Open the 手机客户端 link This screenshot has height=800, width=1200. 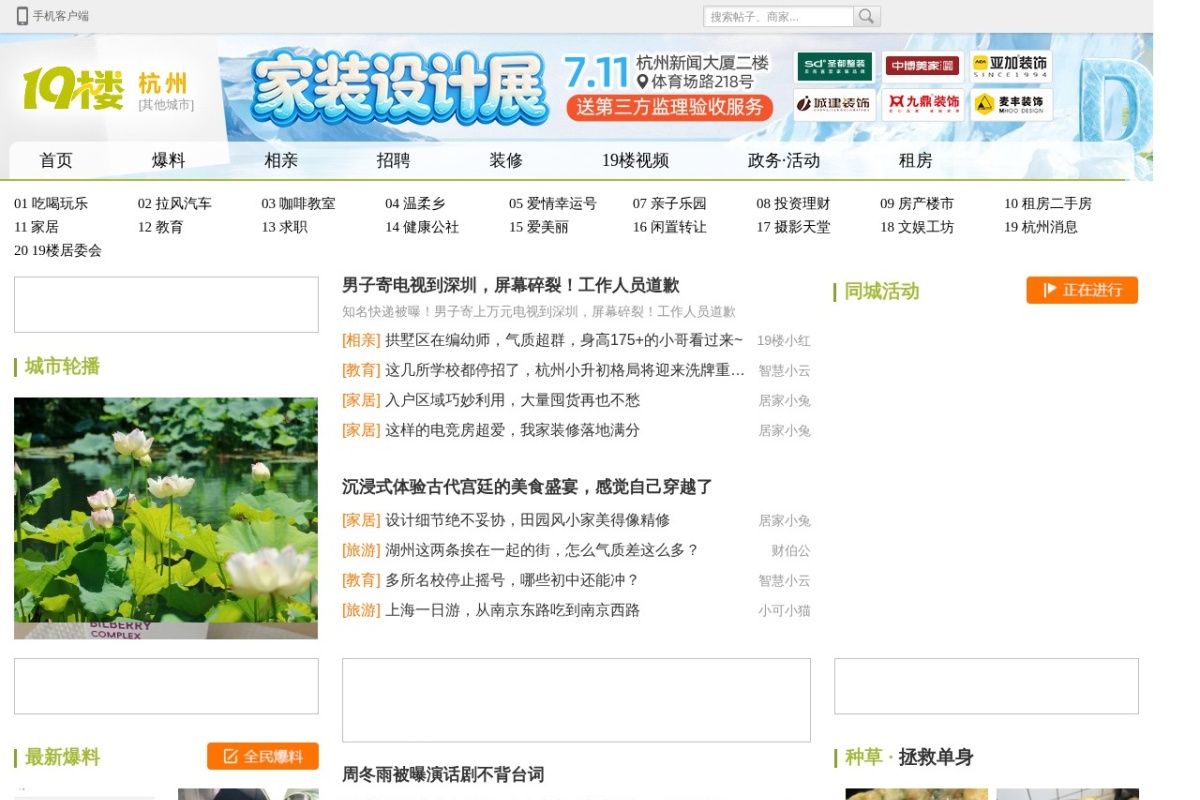[x=61, y=16]
